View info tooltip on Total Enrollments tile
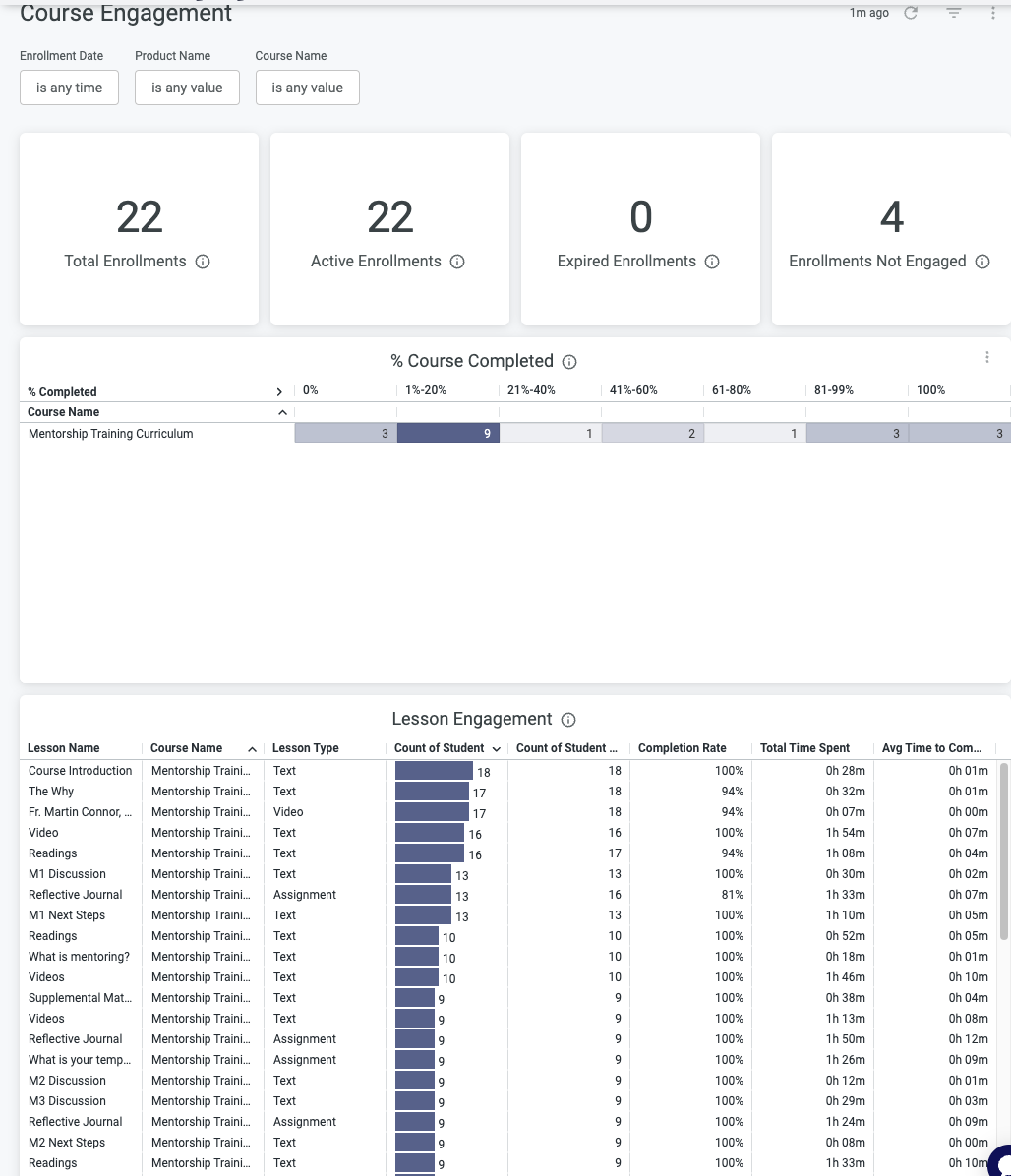 [x=203, y=262]
